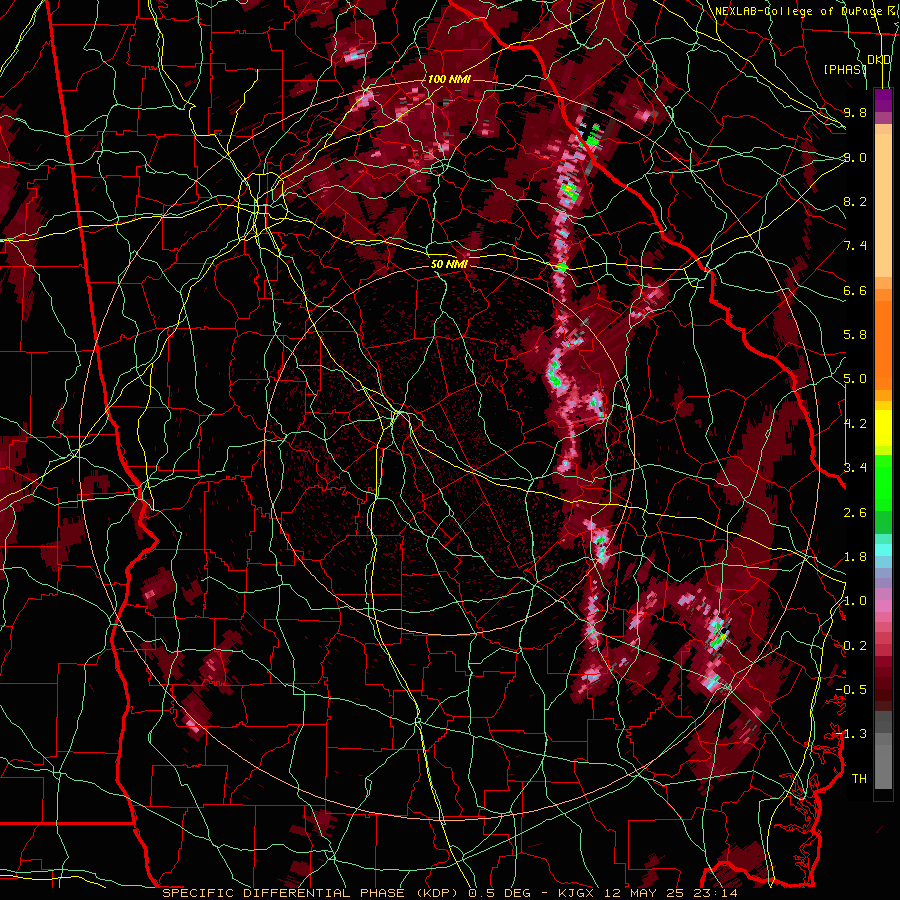900x900 pixels.
Task: Click the 5.0 value on the color scale
Action: pos(855,379)
